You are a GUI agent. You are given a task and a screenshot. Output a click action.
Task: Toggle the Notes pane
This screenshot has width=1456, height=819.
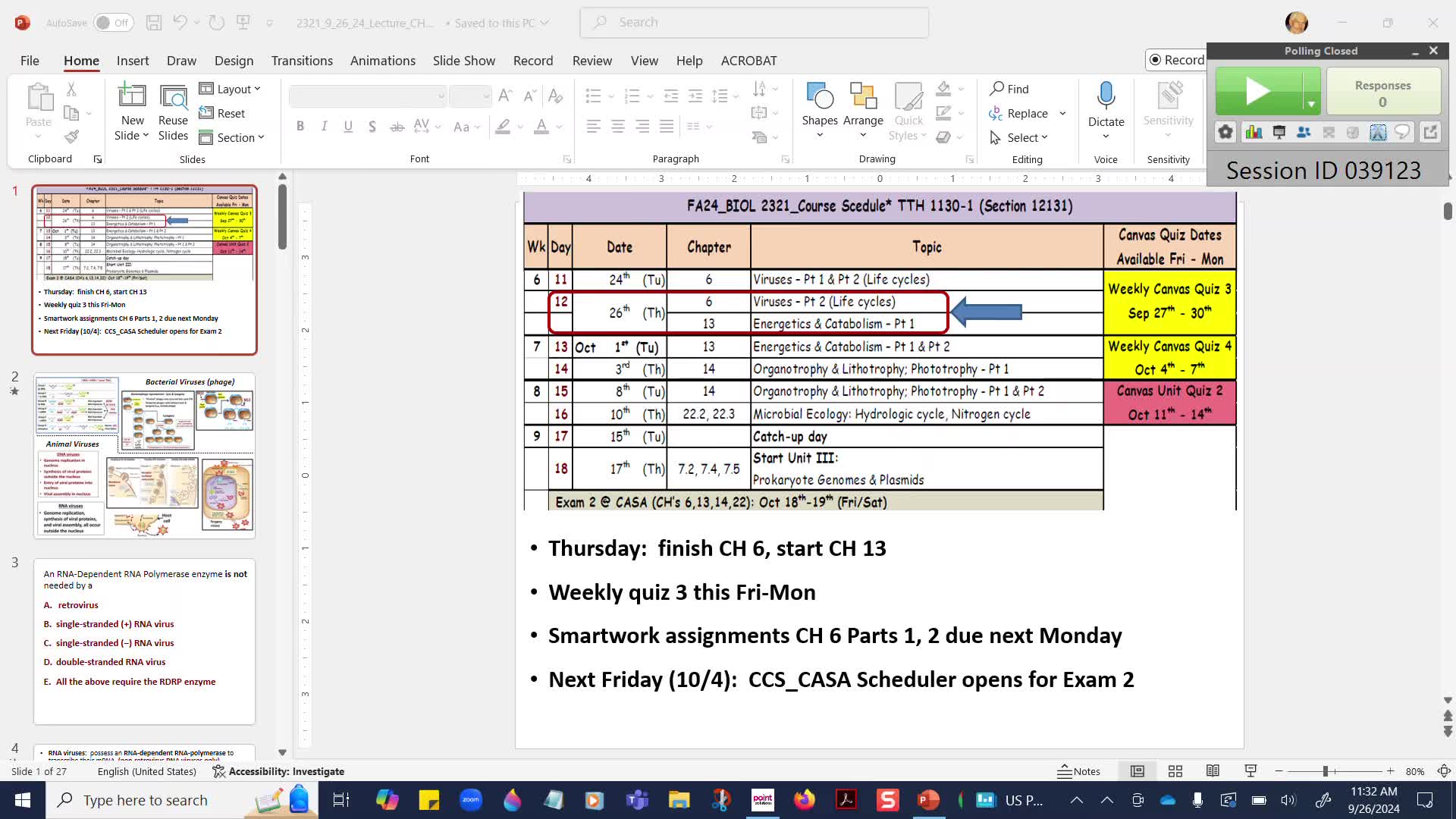(x=1079, y=771)
